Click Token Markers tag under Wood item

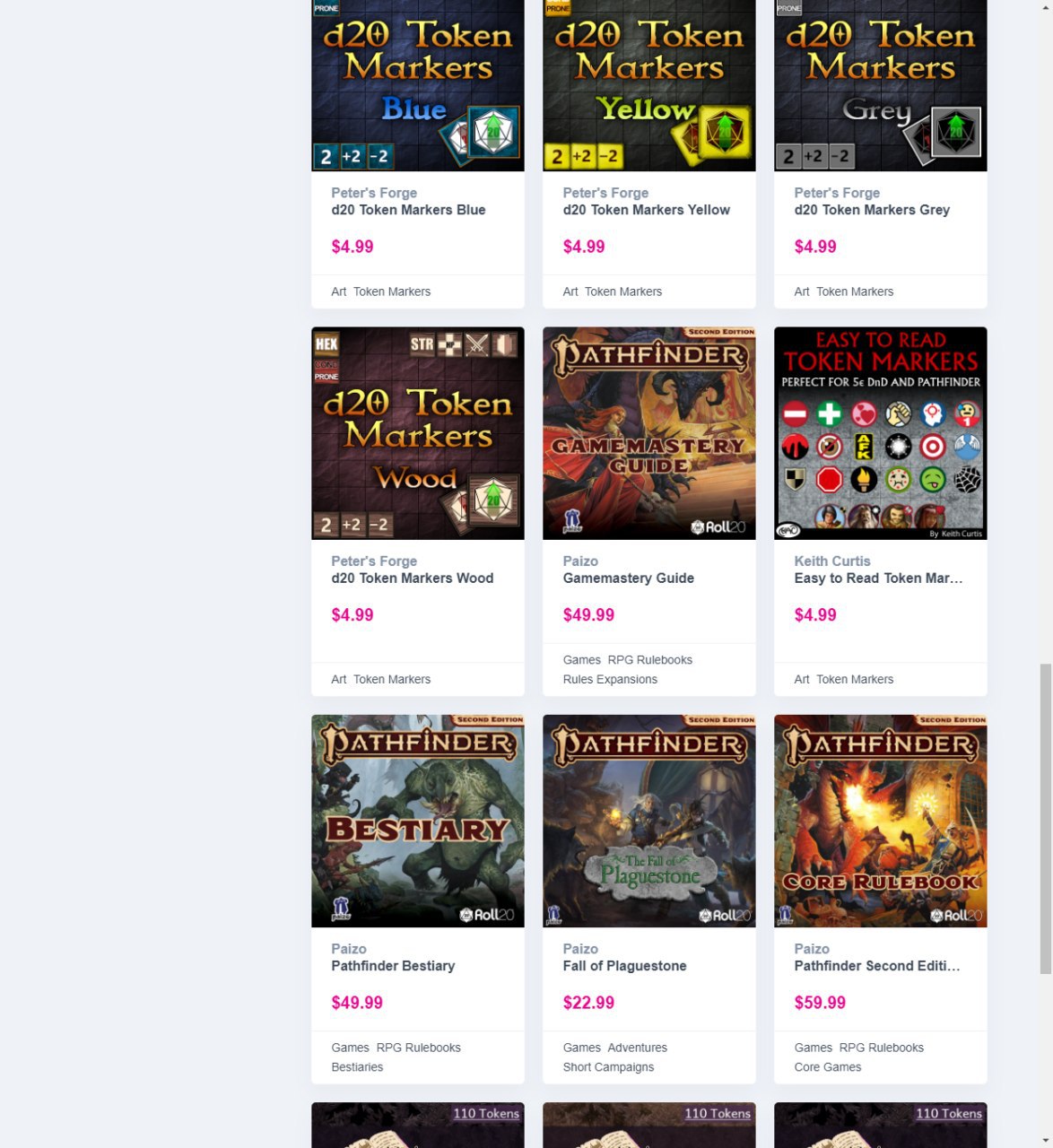click(x=392, y=680)
